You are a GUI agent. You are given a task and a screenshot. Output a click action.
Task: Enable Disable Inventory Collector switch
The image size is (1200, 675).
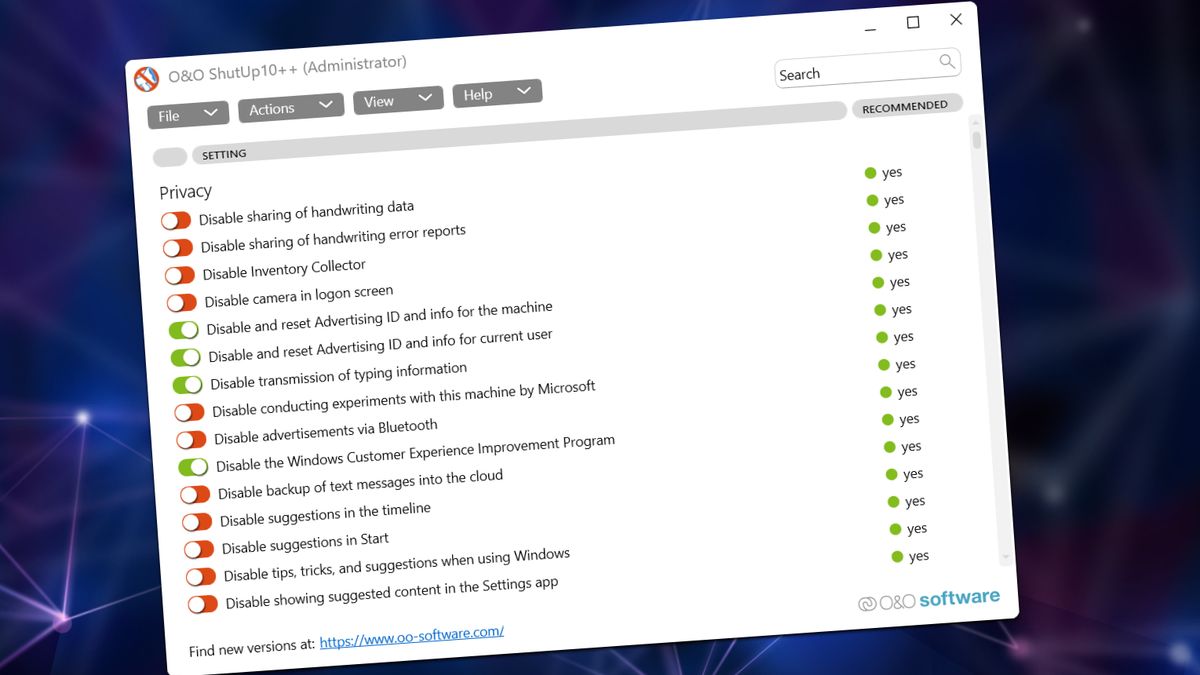(x=180, y=274)
